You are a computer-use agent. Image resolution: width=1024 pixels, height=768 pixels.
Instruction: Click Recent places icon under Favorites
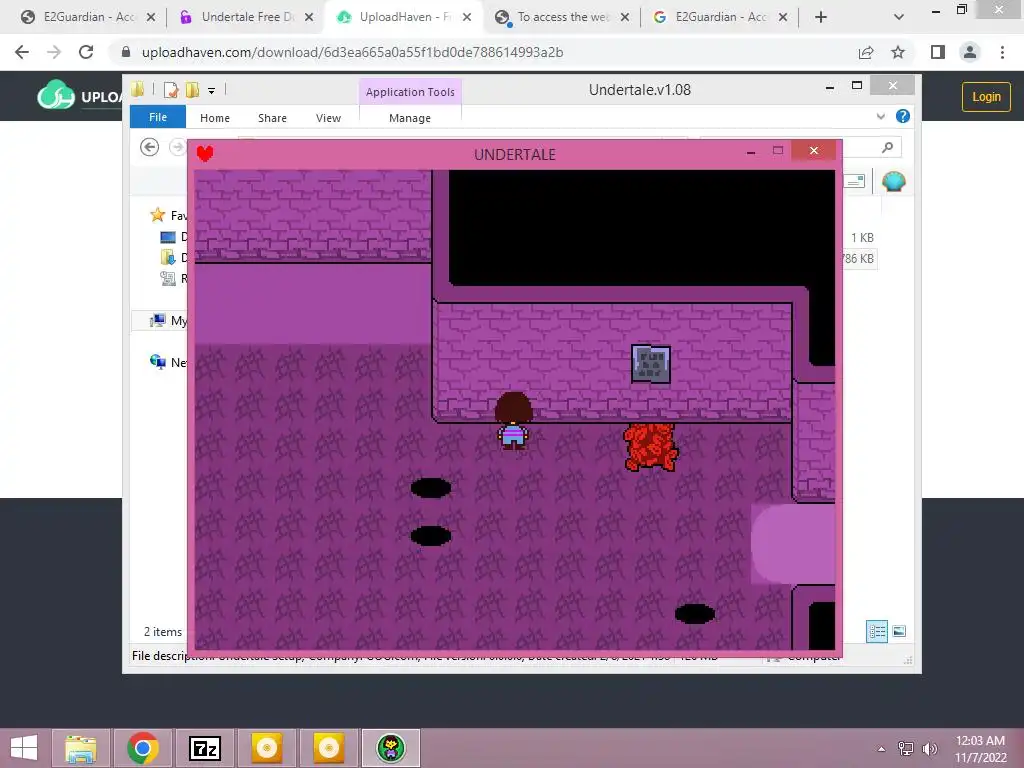[x=168, y=279]
